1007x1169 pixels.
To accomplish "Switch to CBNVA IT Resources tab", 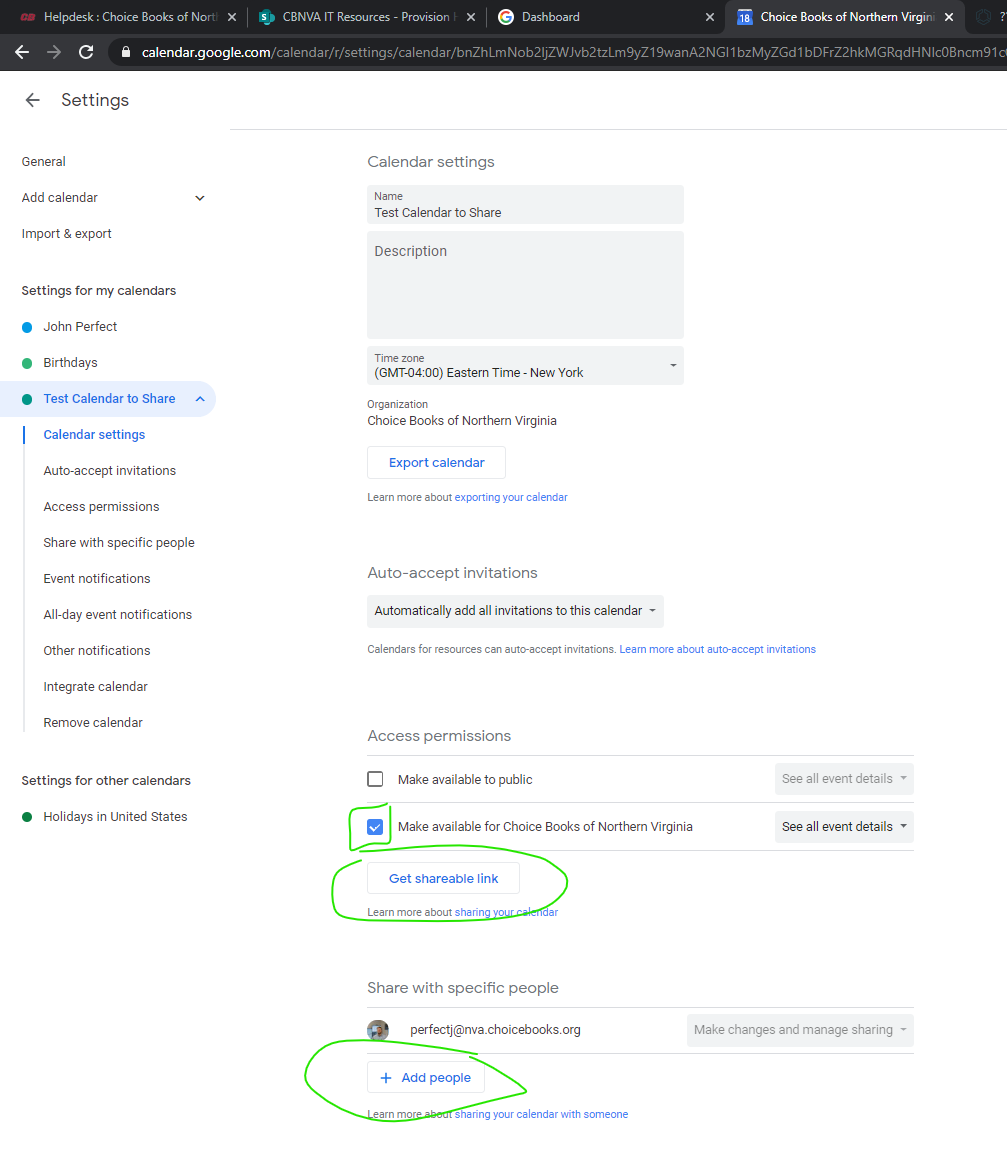I will (367, 17).
